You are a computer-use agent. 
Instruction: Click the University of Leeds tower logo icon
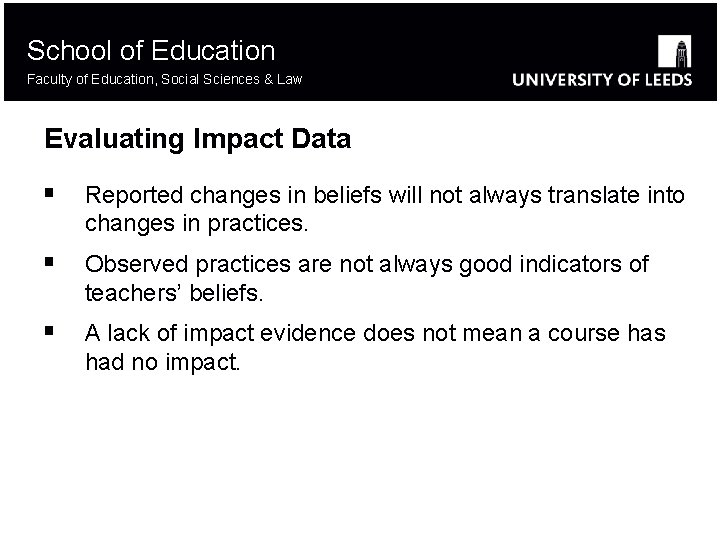[x=675, y=50]
